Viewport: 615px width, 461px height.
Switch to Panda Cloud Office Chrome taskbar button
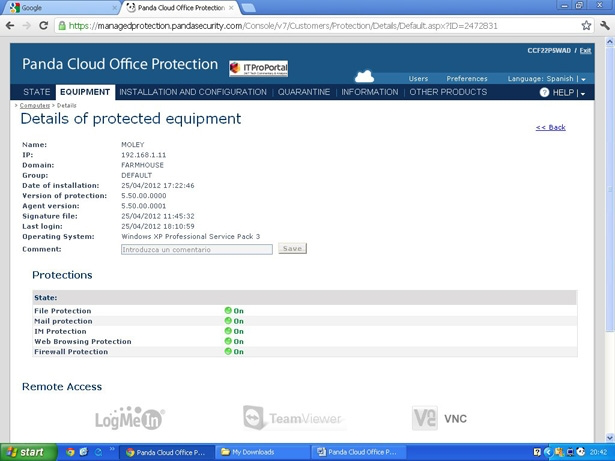click(167, 452)
